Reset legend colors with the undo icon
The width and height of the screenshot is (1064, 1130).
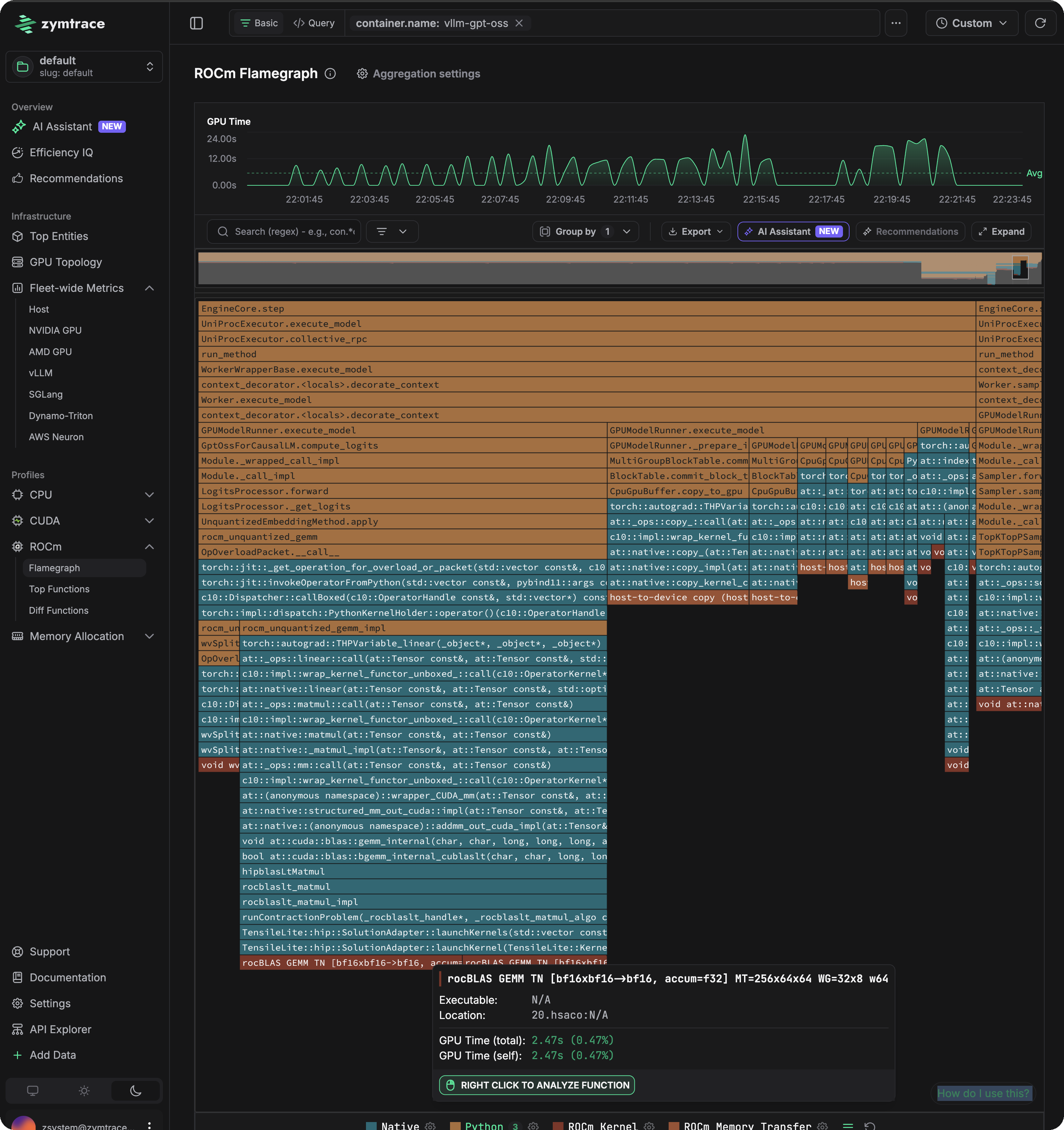pos(870,1126)
